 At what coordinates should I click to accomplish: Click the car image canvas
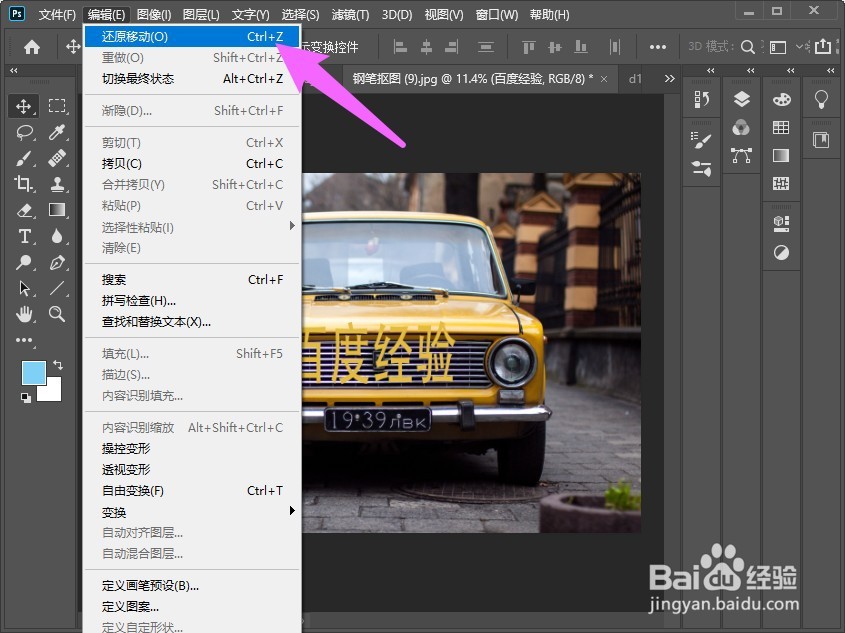click(472, 353)
